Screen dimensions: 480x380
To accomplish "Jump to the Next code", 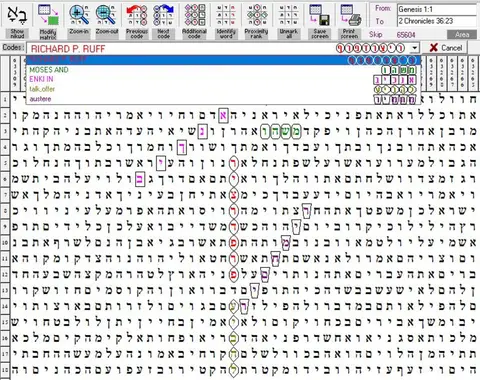I will click(163, 21).
